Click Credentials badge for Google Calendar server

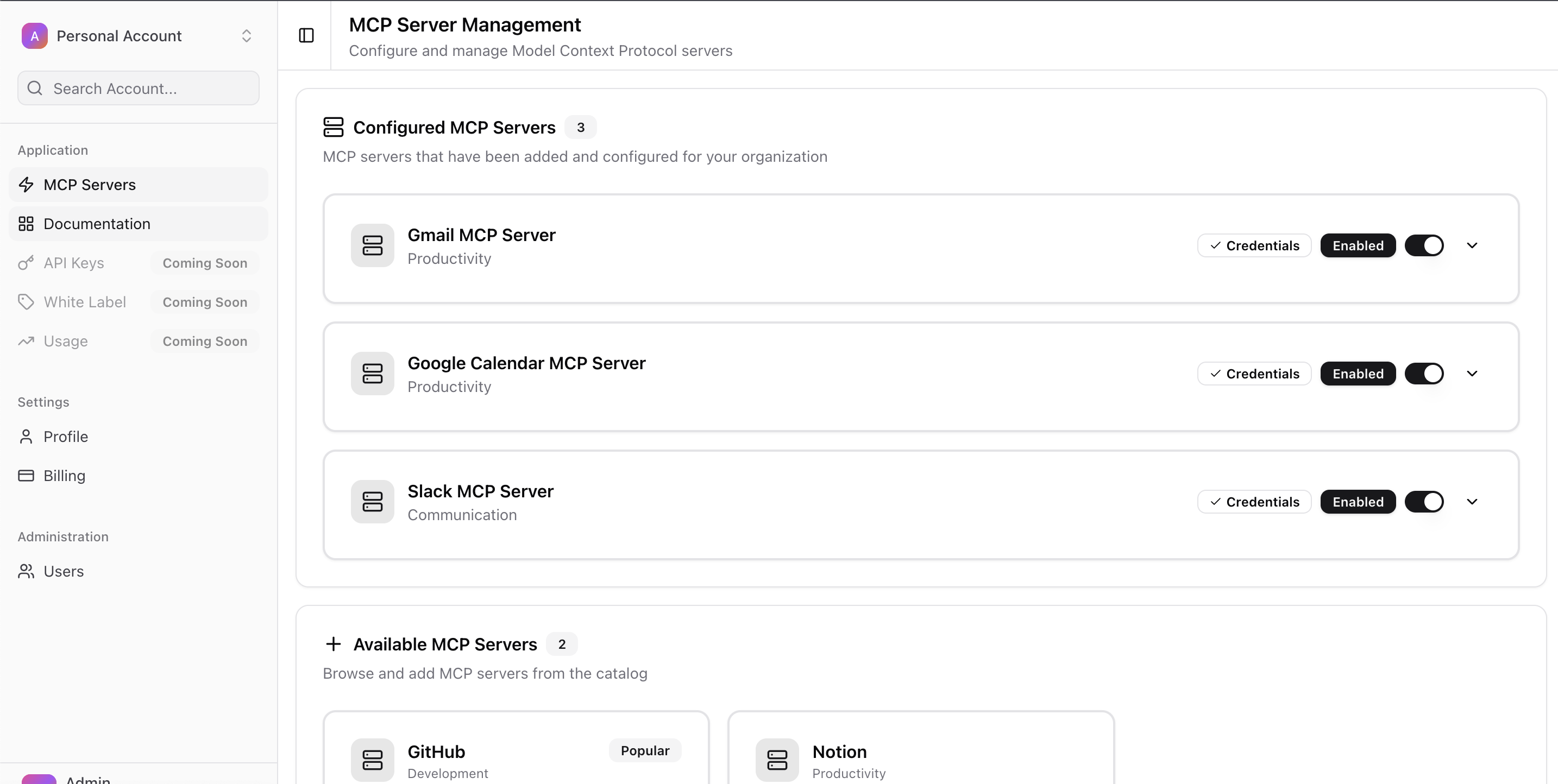(1254, 374)
